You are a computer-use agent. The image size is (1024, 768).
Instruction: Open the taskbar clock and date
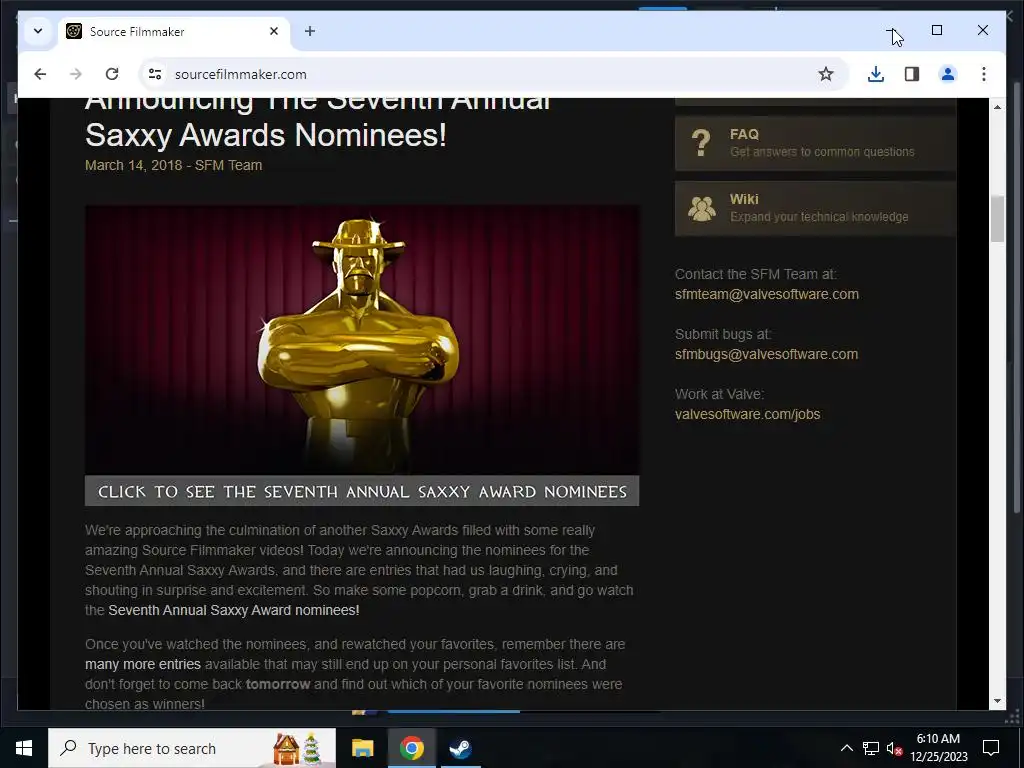click(x=938, y=748)
